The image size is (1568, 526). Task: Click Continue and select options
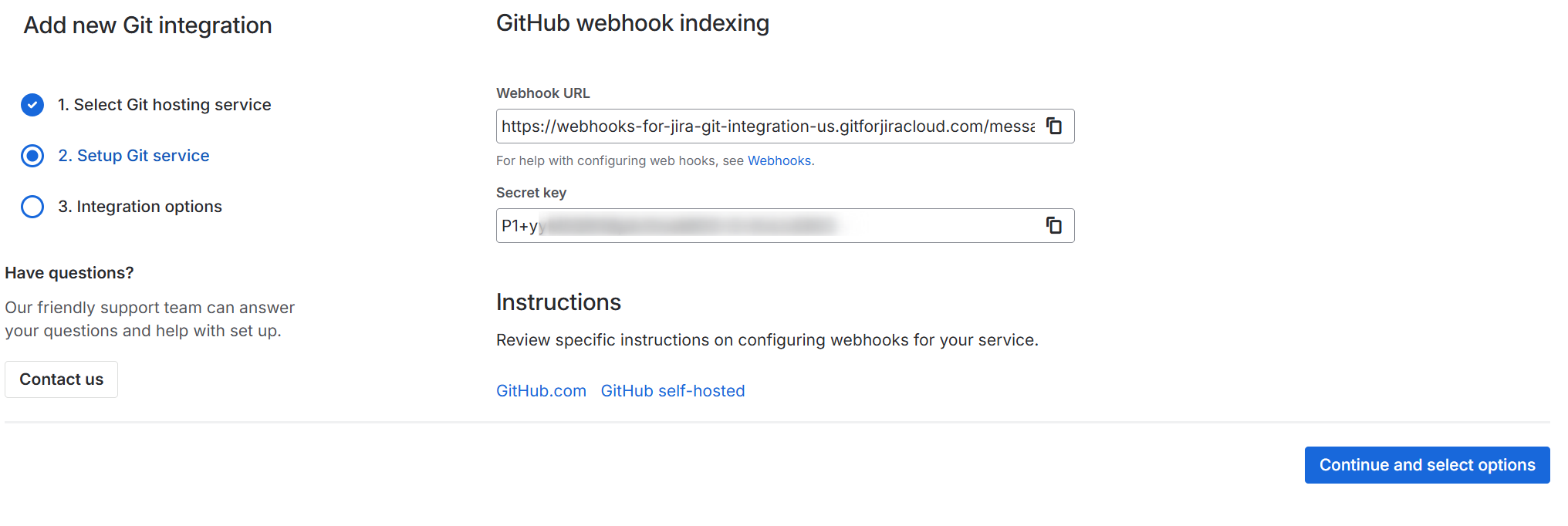[x=1427, y=465]
